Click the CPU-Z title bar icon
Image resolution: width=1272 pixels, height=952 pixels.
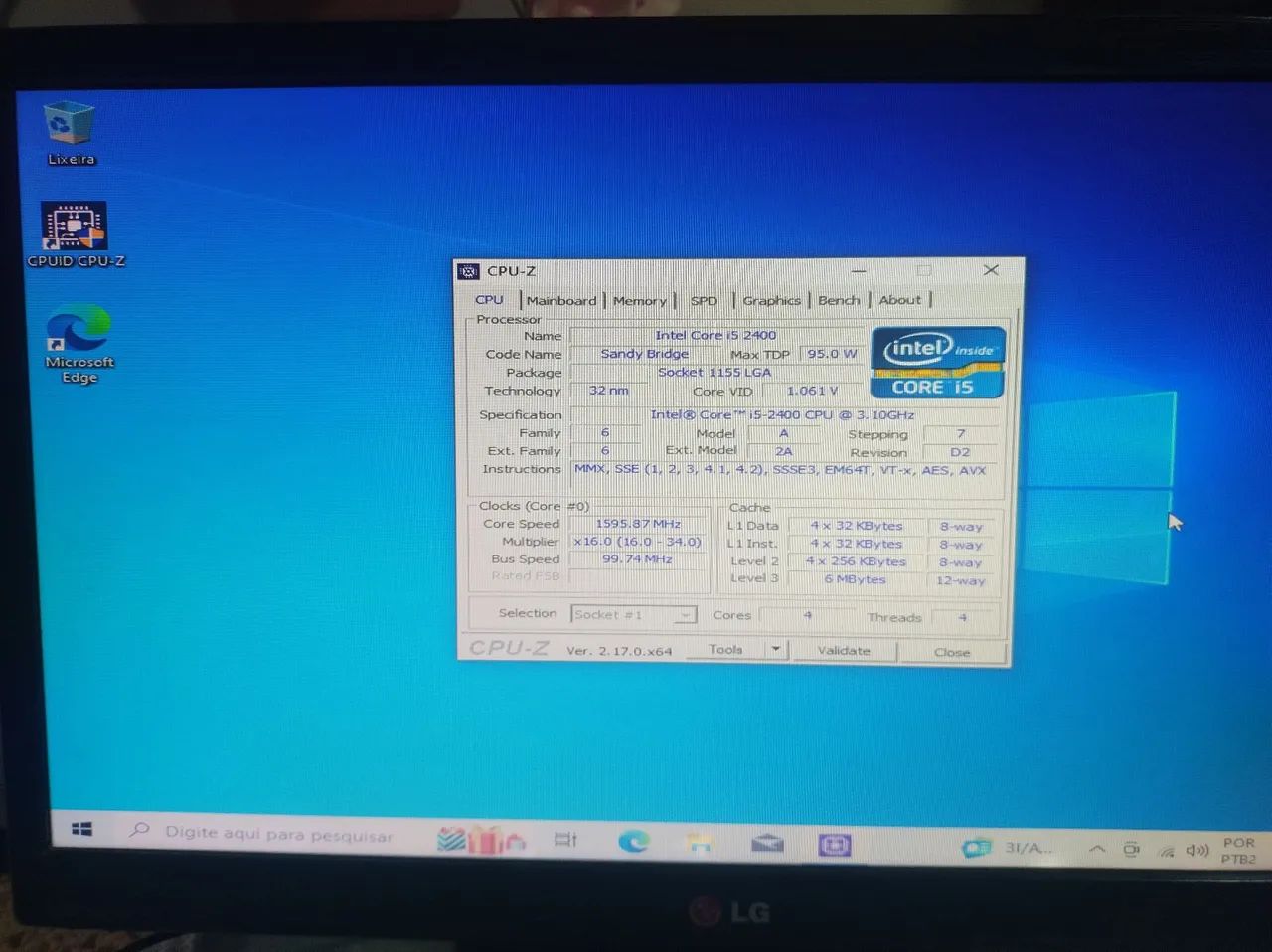tap(468, 270)
